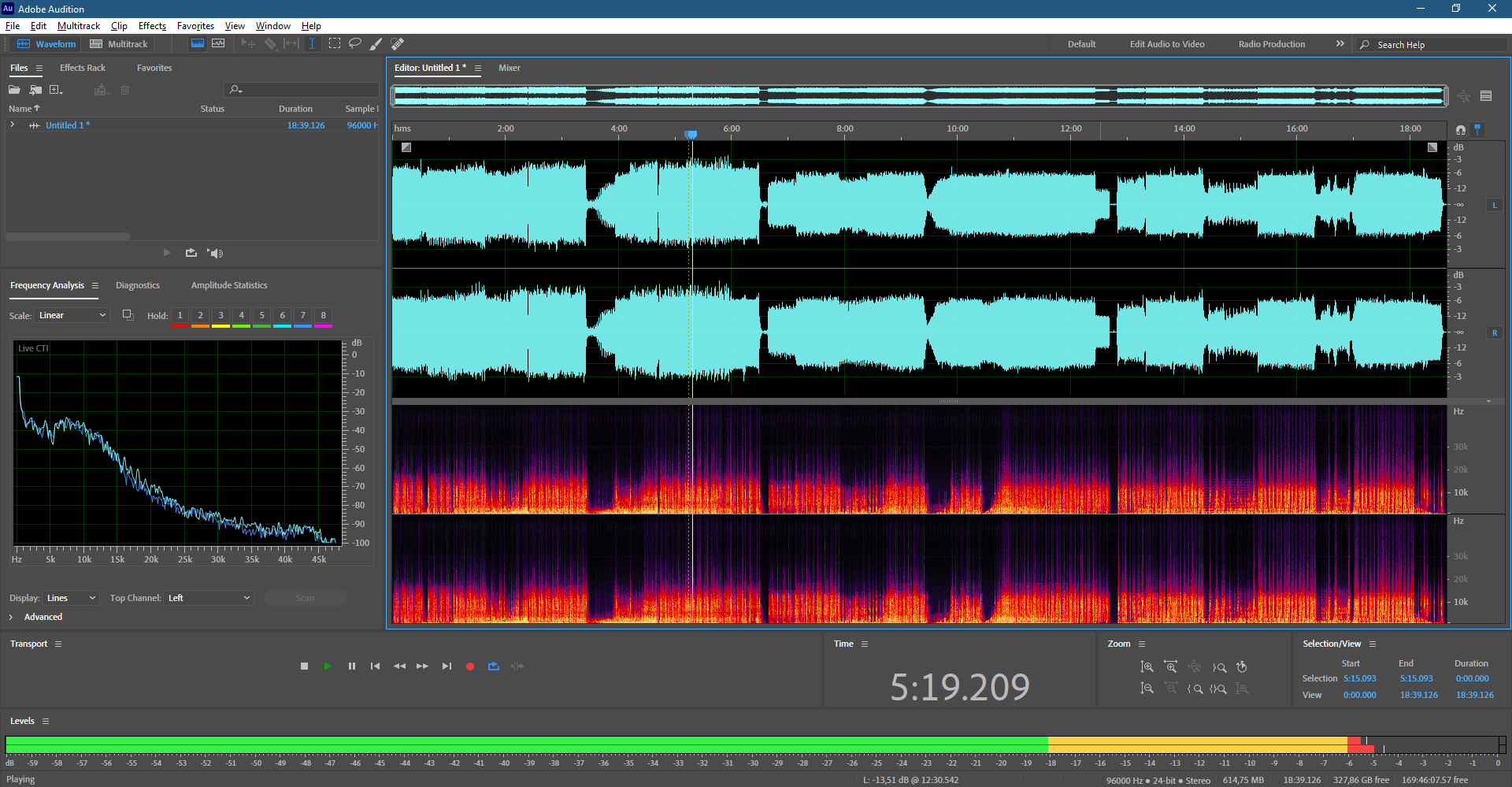Click the Play button in Transport
Screen dimensions: 1512x787
(328, 666)
